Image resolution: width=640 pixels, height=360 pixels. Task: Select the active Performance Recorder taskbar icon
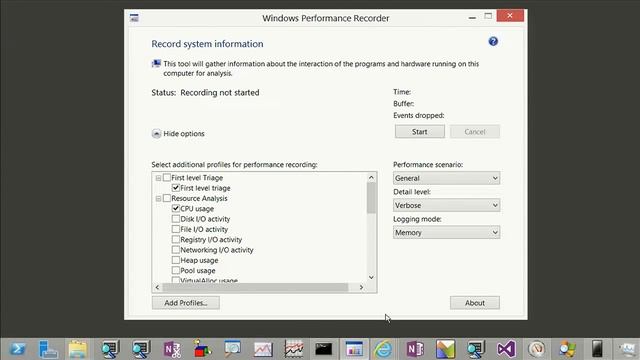click(354, 349)
